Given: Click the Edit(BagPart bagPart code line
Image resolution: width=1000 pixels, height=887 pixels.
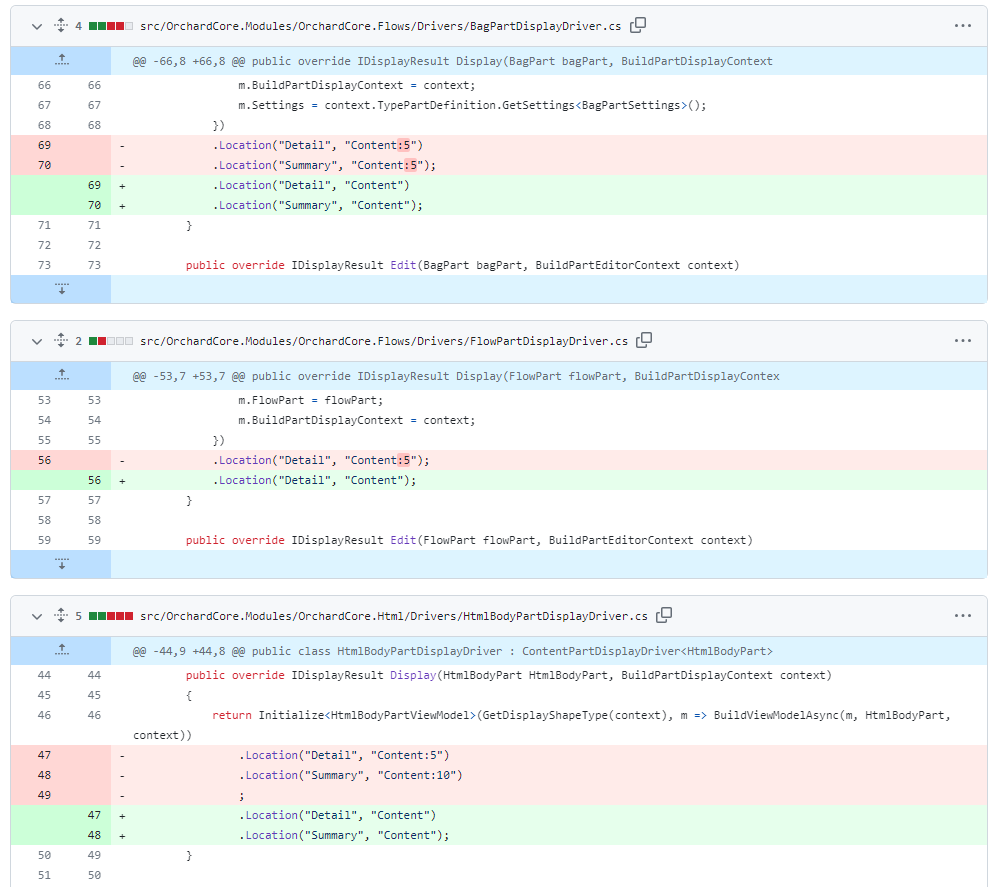Looking at the screenshot, I should click(x=462, y=265).
